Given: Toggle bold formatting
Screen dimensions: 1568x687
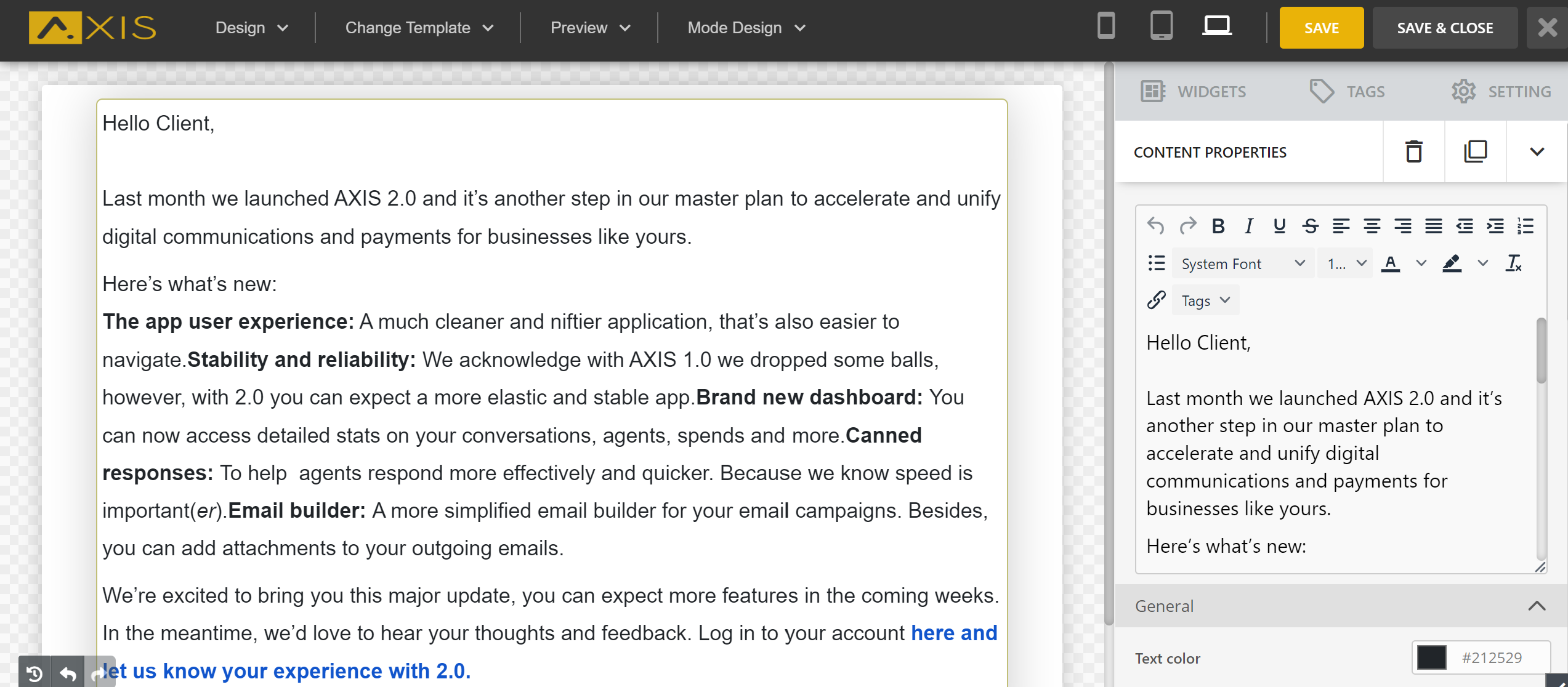Looking at the screenshot, I should coord(1218,226).
